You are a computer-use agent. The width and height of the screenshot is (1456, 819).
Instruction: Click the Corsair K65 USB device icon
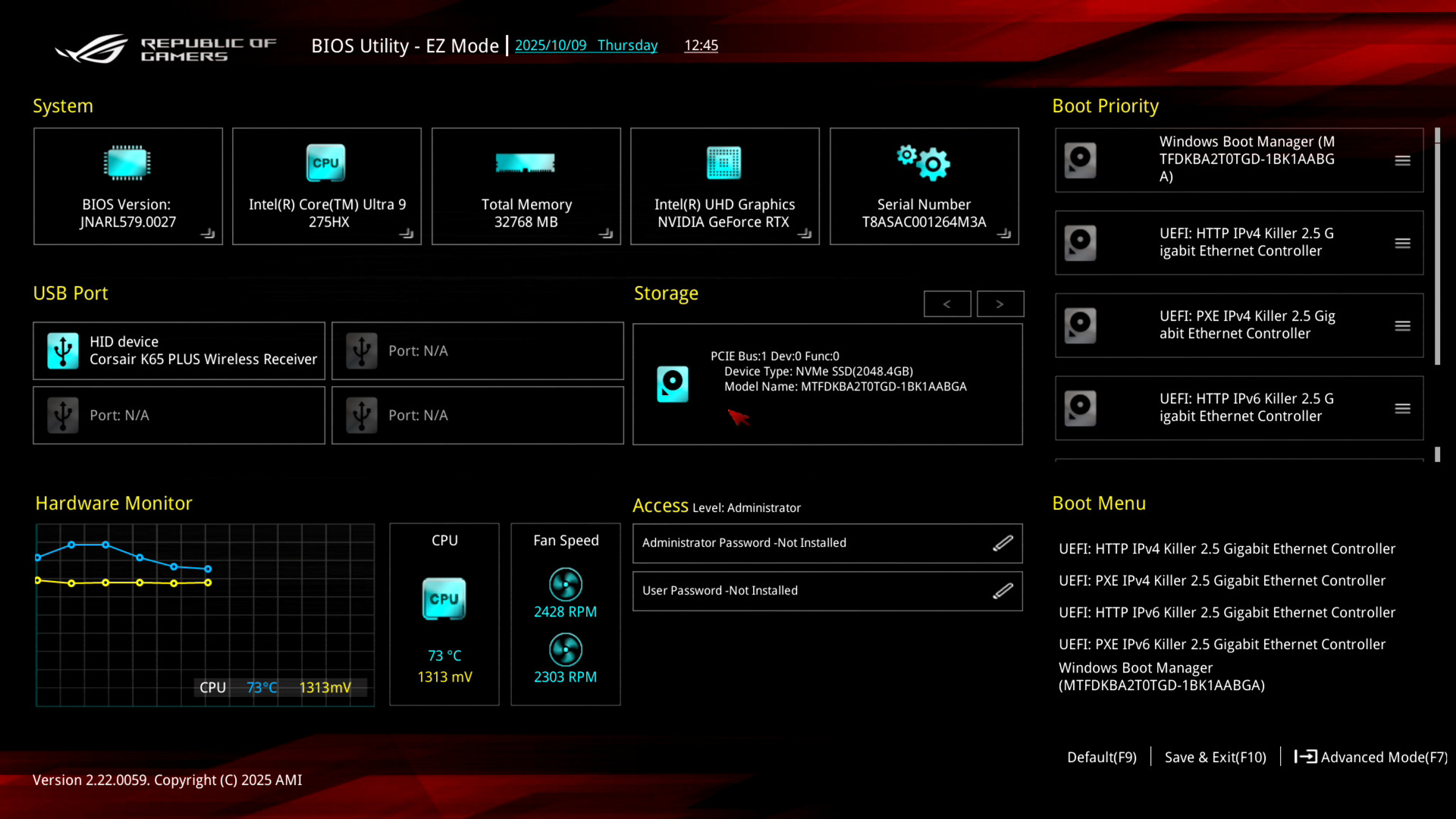pos(63,350)
